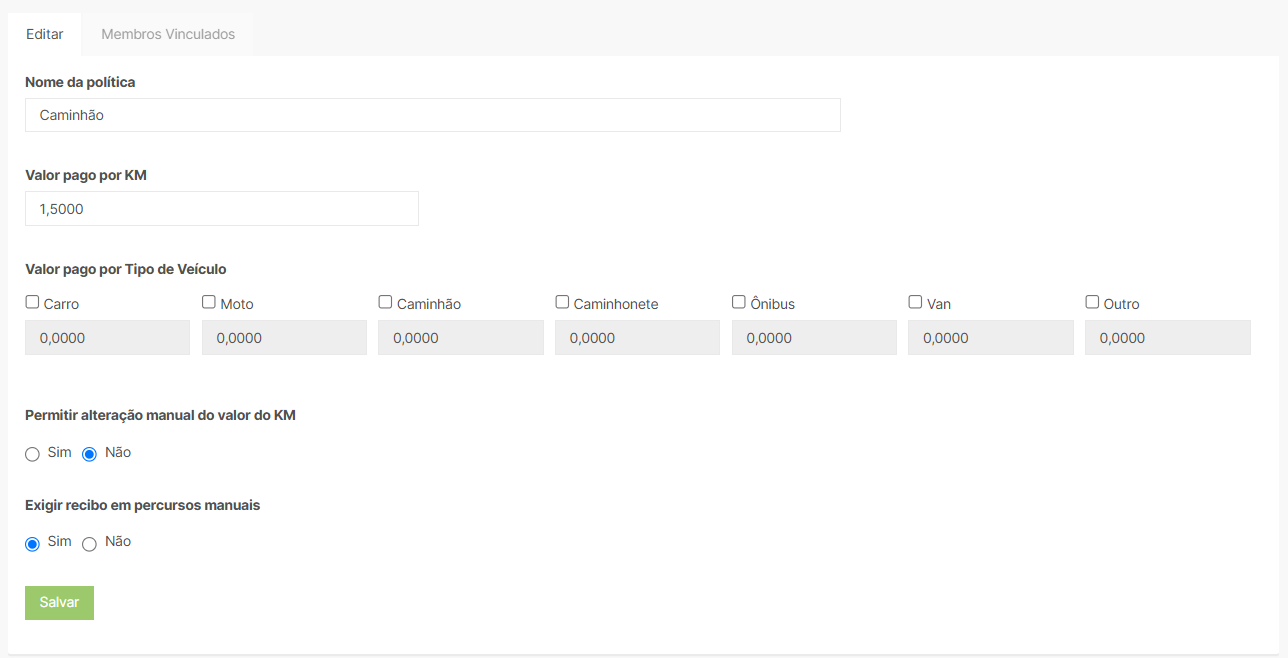Tick the Outro vehicle checkbox
This screenshot has width=1288, height=658.
pyautogui.click(x=1092, y=302)
